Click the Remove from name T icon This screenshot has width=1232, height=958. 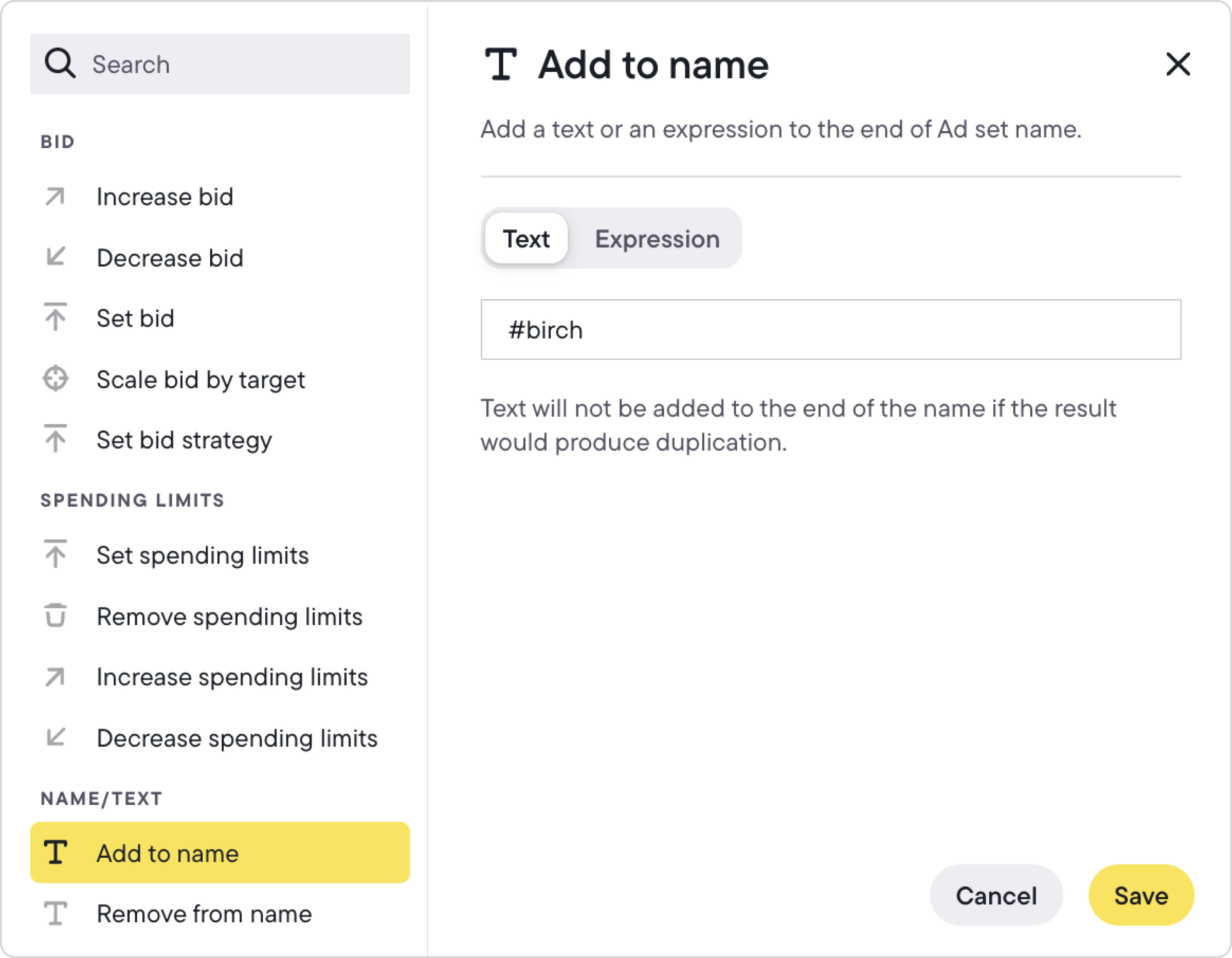(55, 913)
